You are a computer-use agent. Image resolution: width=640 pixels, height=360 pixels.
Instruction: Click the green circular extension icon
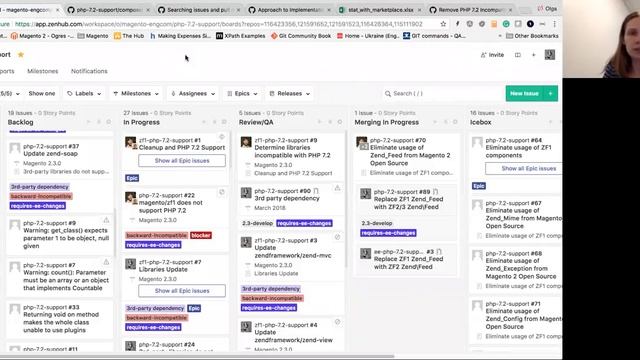(506, 24)
